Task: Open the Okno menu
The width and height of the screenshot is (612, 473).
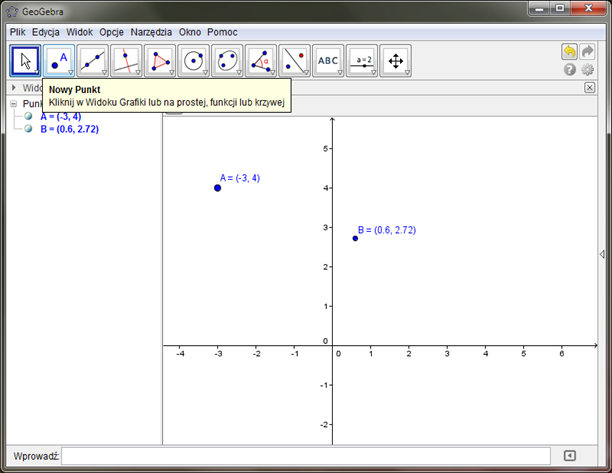Action: 190,32
